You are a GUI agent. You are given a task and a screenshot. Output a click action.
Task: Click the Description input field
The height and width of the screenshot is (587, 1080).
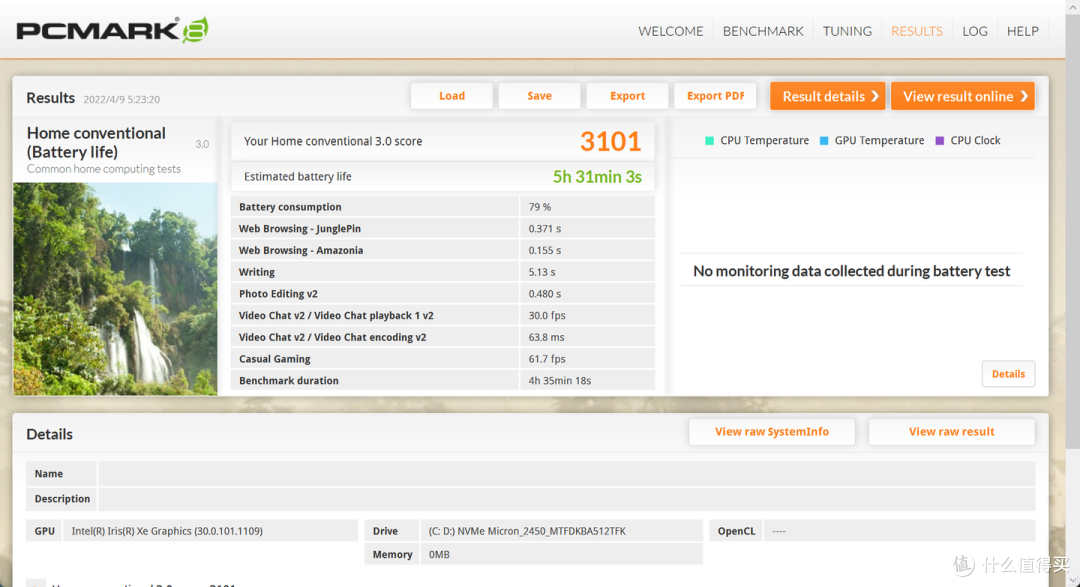[566, 499]
